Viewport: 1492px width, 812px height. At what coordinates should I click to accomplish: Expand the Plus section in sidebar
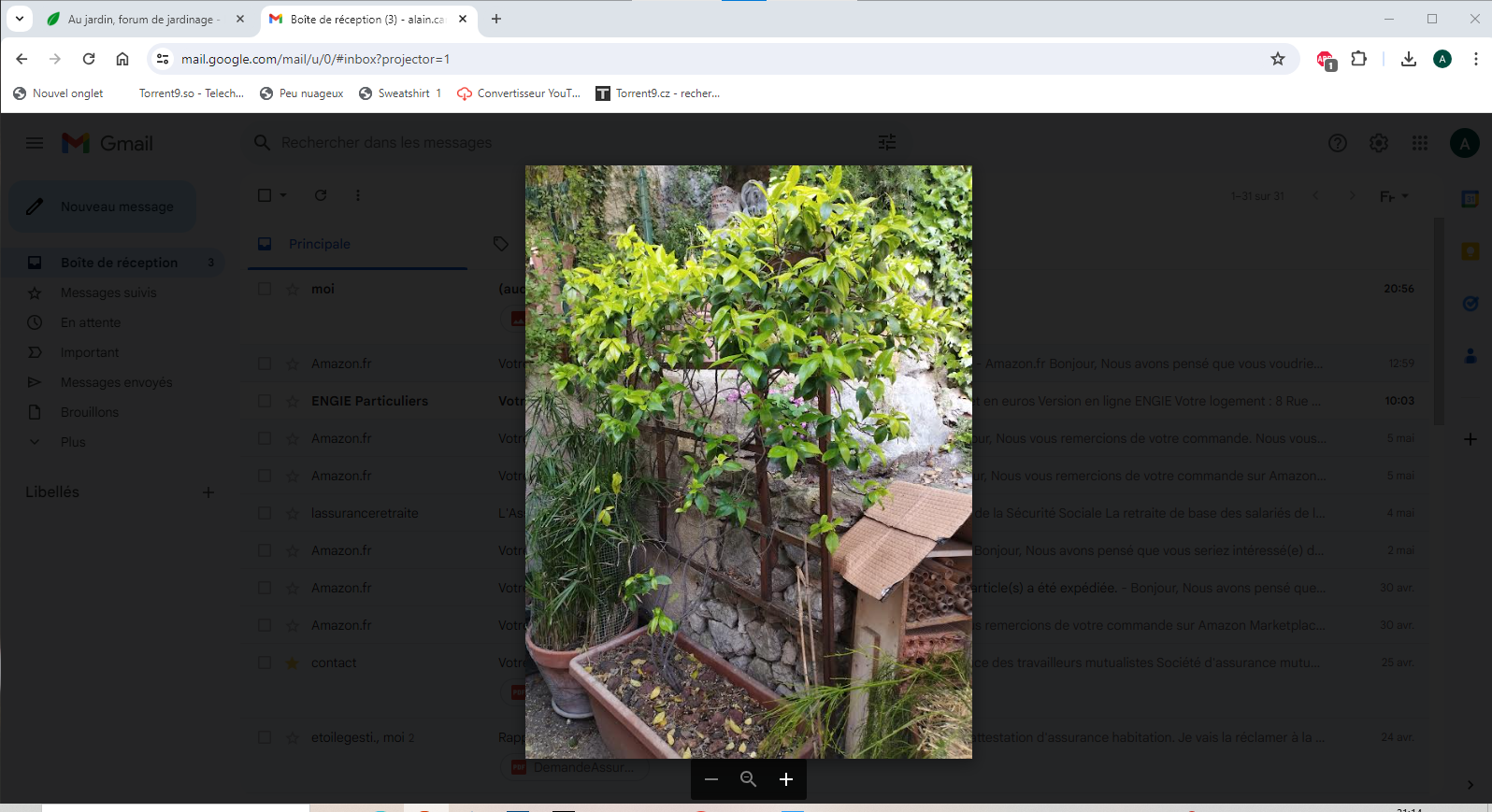[73, 442]
